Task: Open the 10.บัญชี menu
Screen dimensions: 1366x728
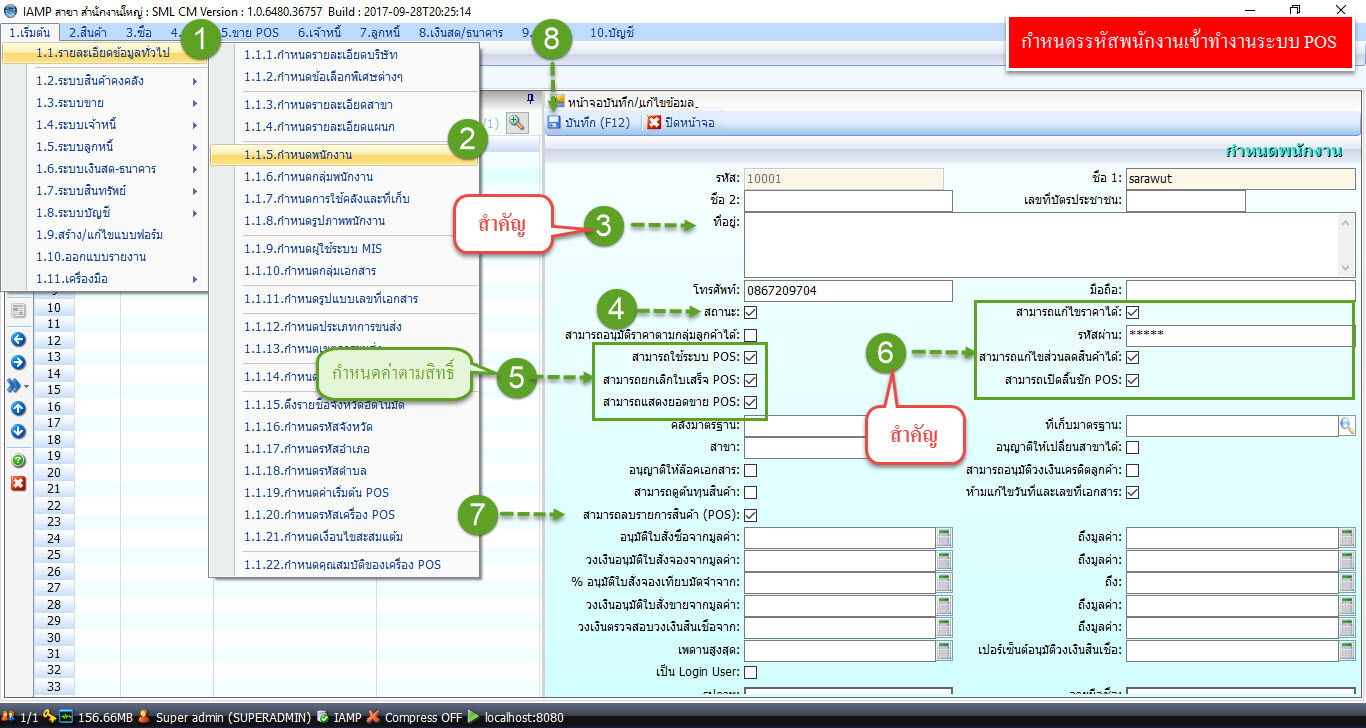Action: click(611, 33)
